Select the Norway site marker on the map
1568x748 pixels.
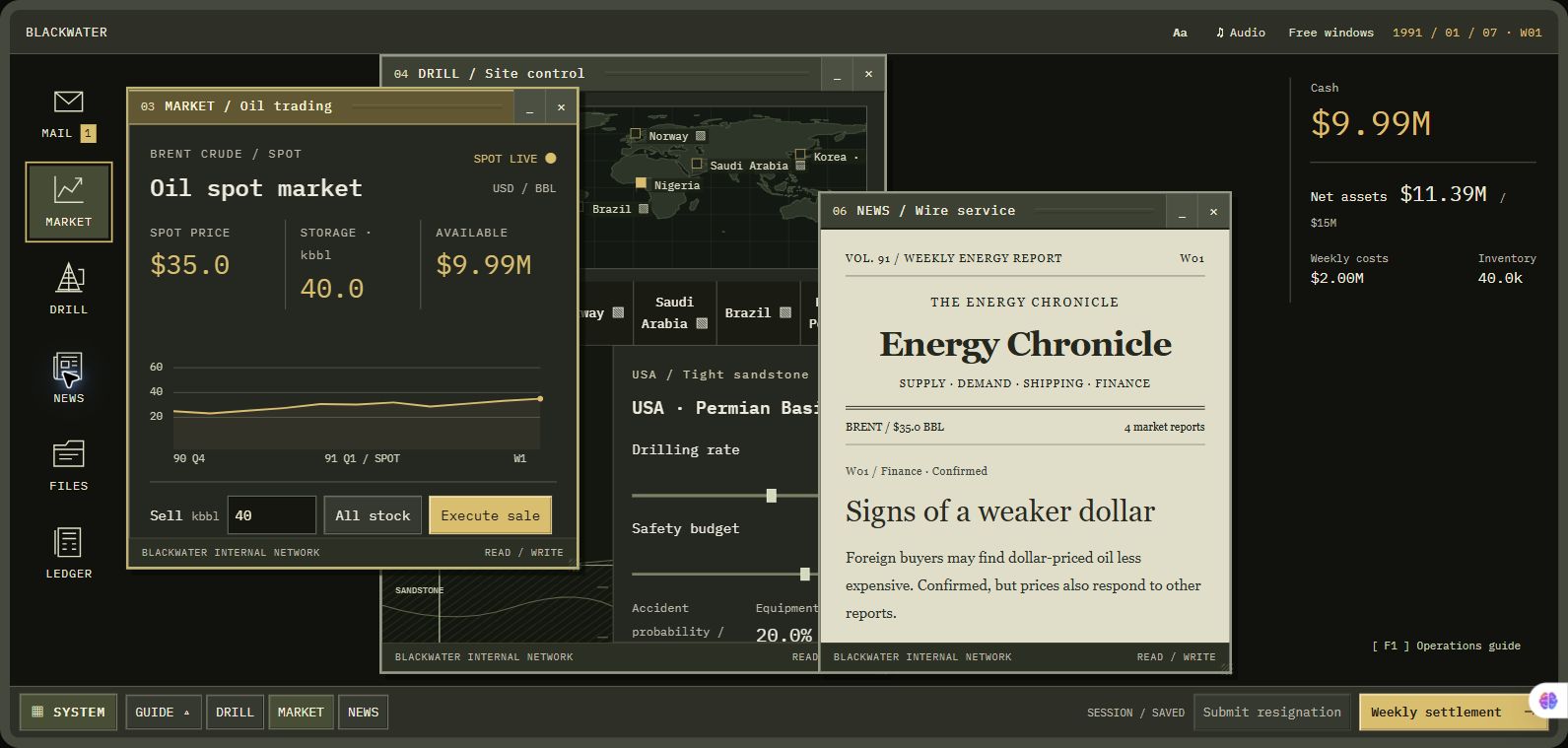(636, 134)
